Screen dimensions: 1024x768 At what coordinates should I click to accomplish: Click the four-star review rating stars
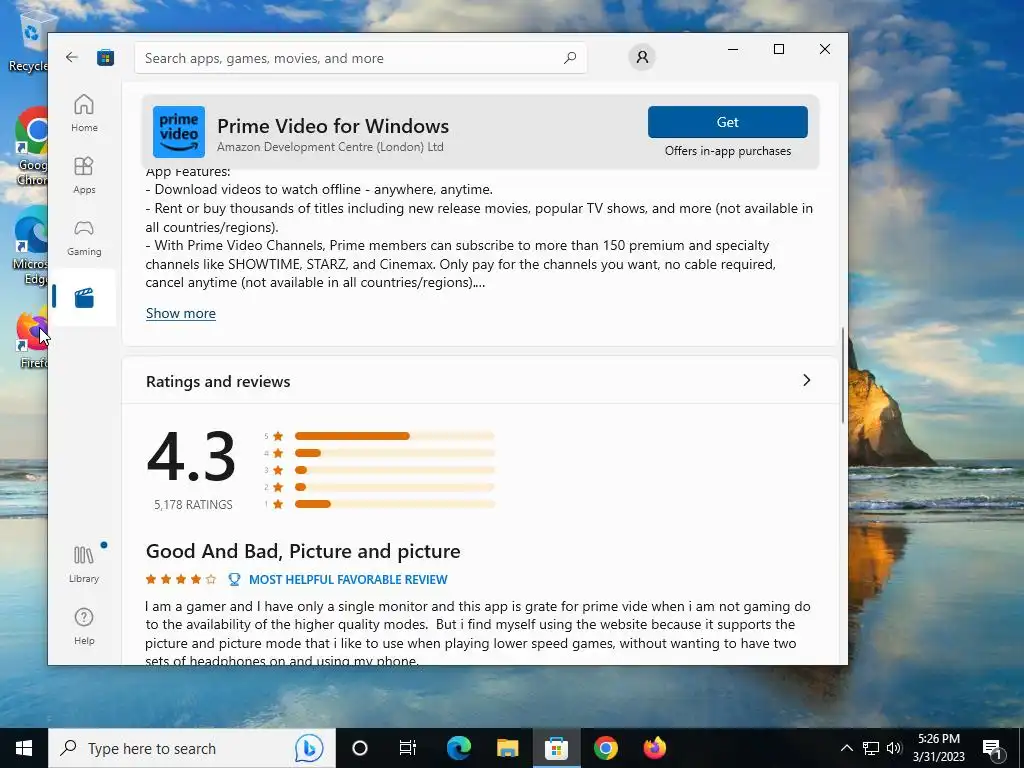181,579
